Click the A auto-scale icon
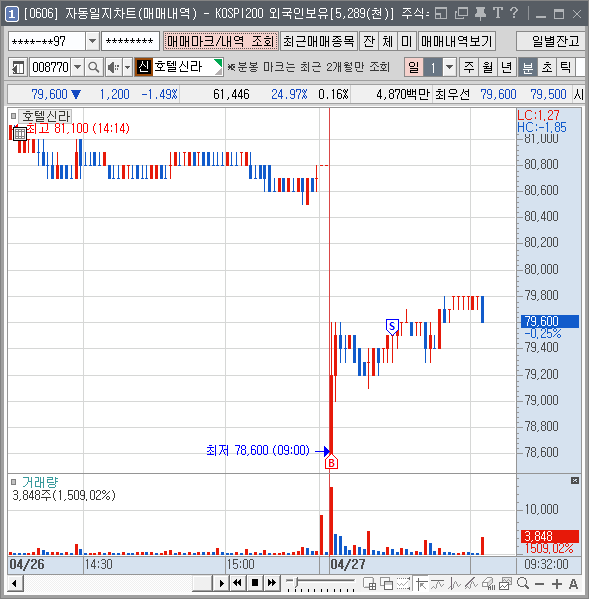589x599 pixels. (573, 584)
